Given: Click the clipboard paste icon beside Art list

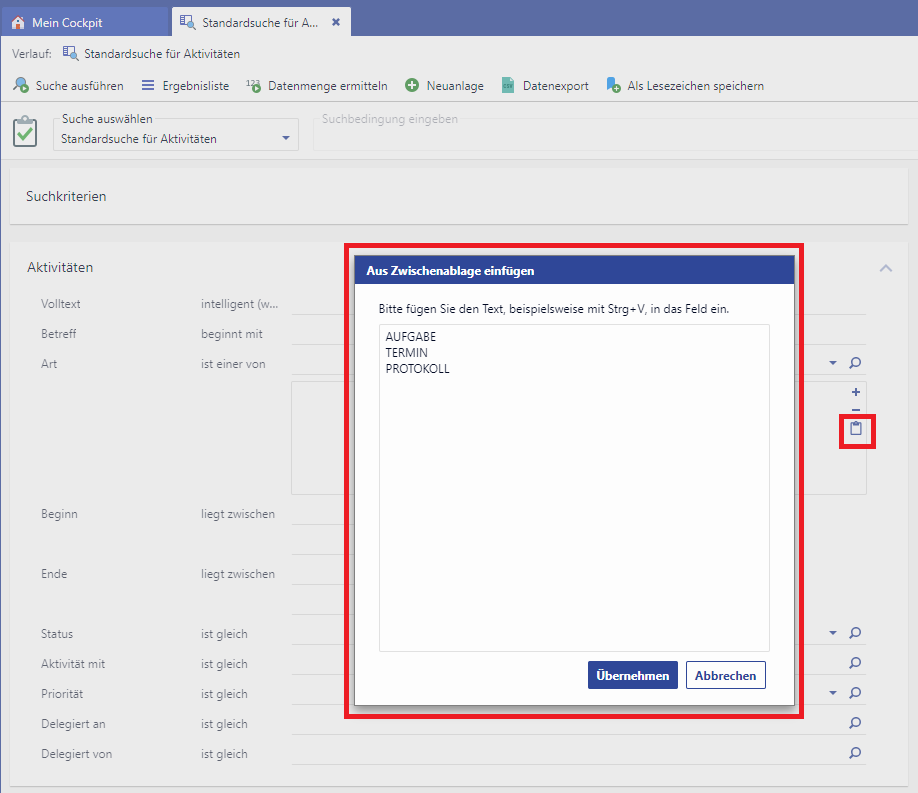Looking at the screenshot, I should [x=856, y=429].
